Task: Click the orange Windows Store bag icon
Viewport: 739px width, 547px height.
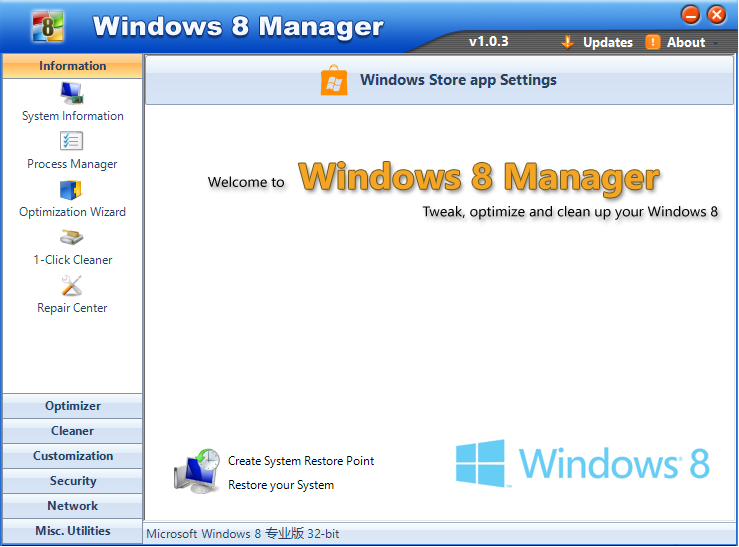Action: click(x=334, y=80)
